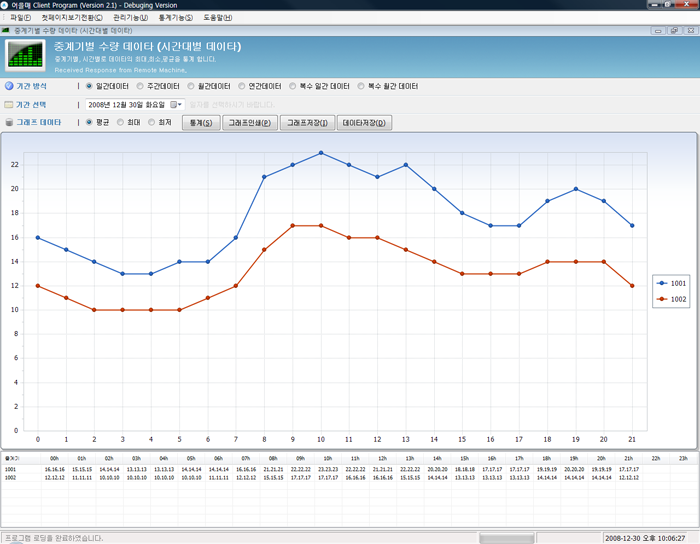Open the 파일(F) menu
The height and width of the screenshot is (544, 700).
21,17
